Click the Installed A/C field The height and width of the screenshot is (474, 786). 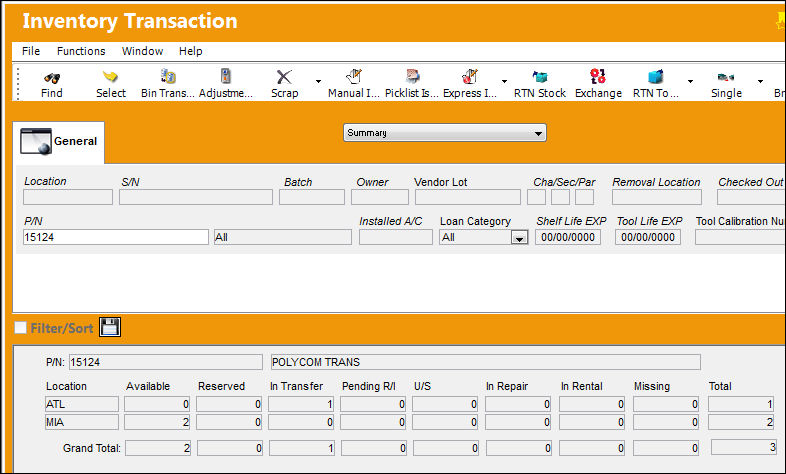click(396, 237)
